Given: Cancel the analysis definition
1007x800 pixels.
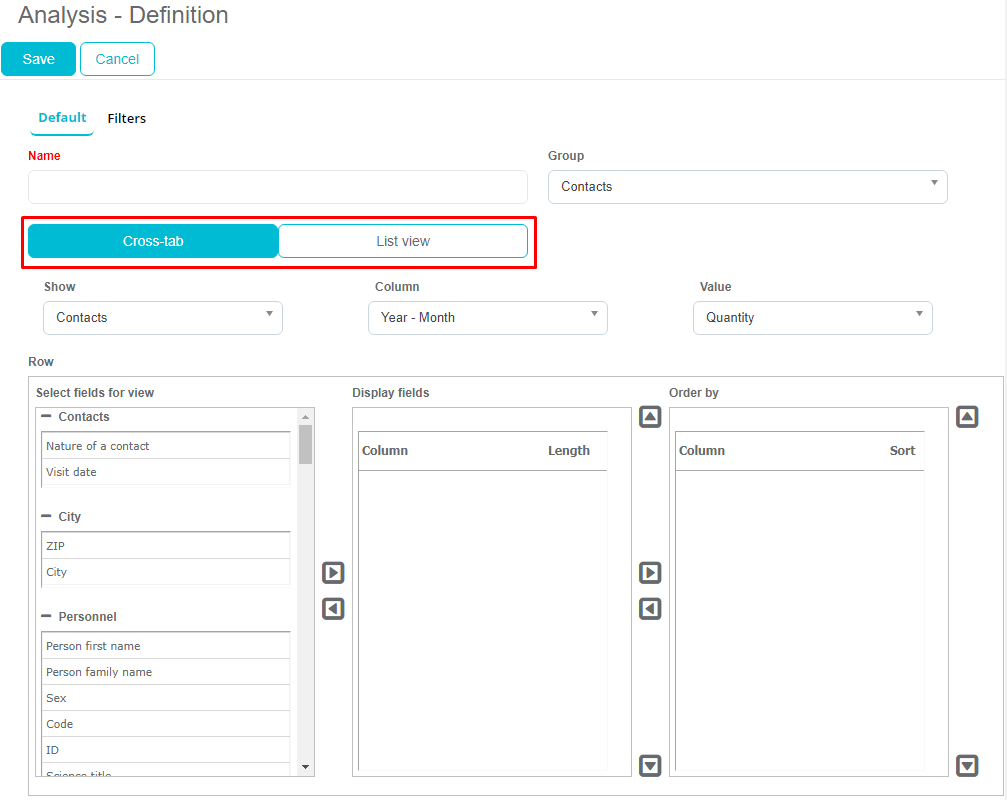Looking at the screenshot, I should pyautogui.click(x=117, y=59).
